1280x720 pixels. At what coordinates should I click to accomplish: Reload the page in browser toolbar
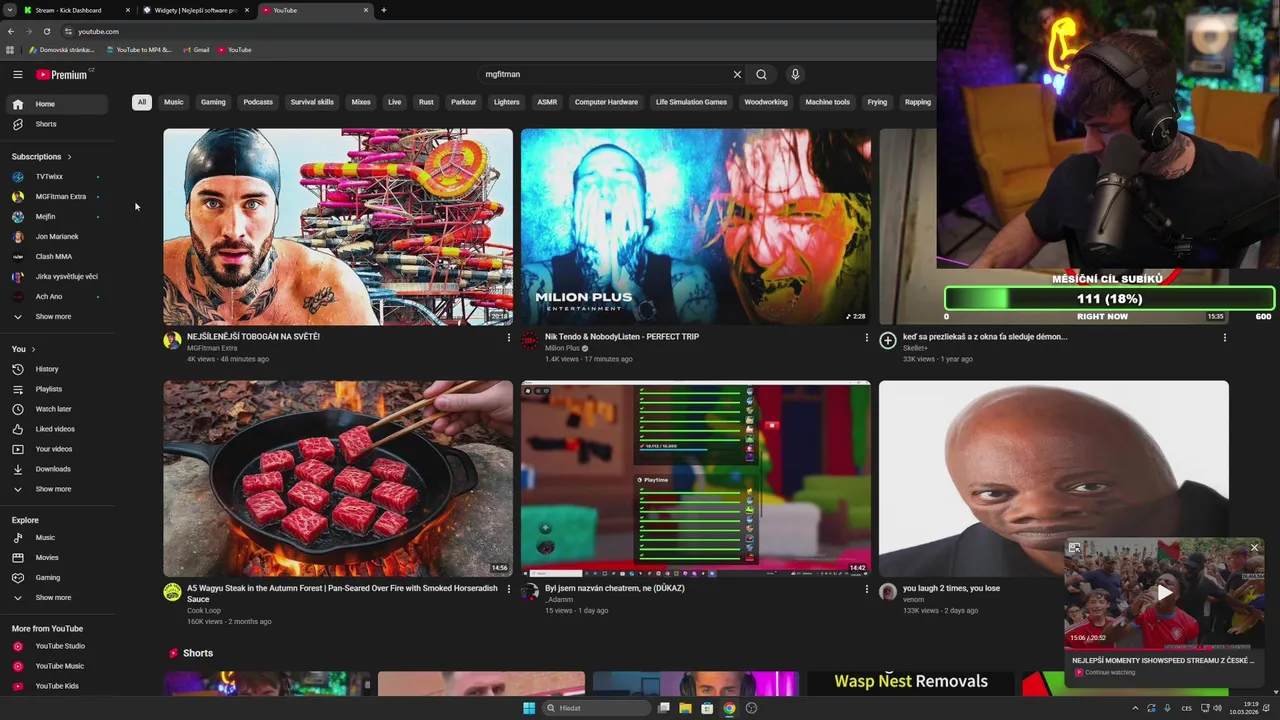[46, 31]
